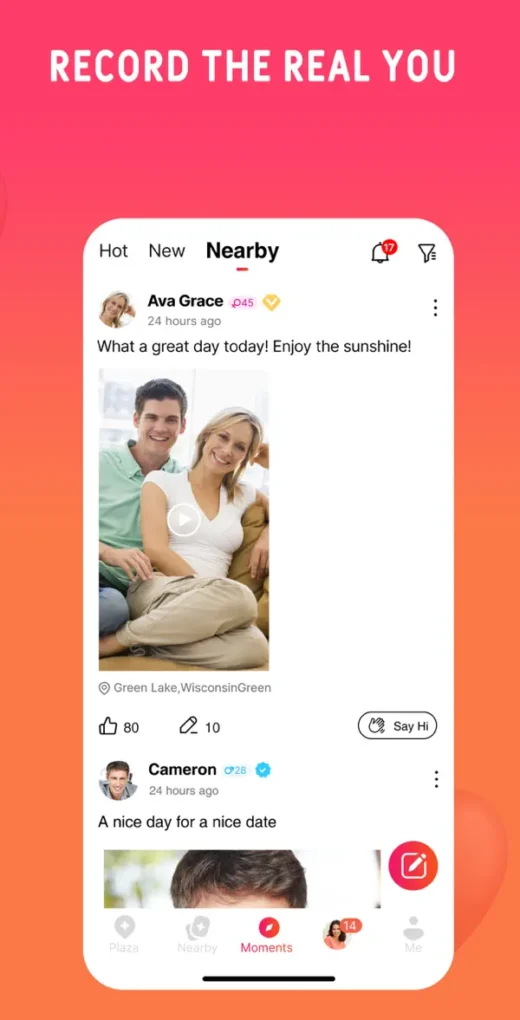This screenshot has width=520, height=1020.
Task: Open the filter funnel icon
Action: point(427,253)
